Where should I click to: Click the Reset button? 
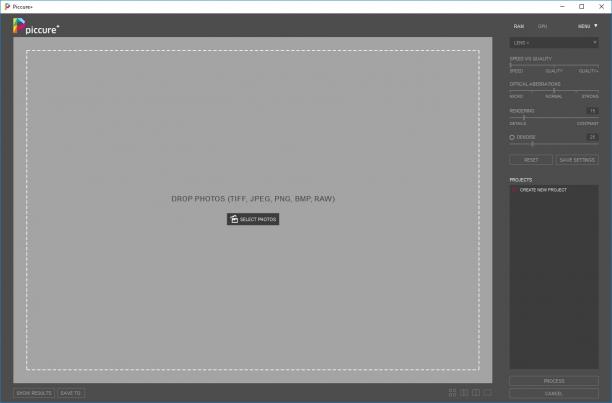[x=531, y=160]
